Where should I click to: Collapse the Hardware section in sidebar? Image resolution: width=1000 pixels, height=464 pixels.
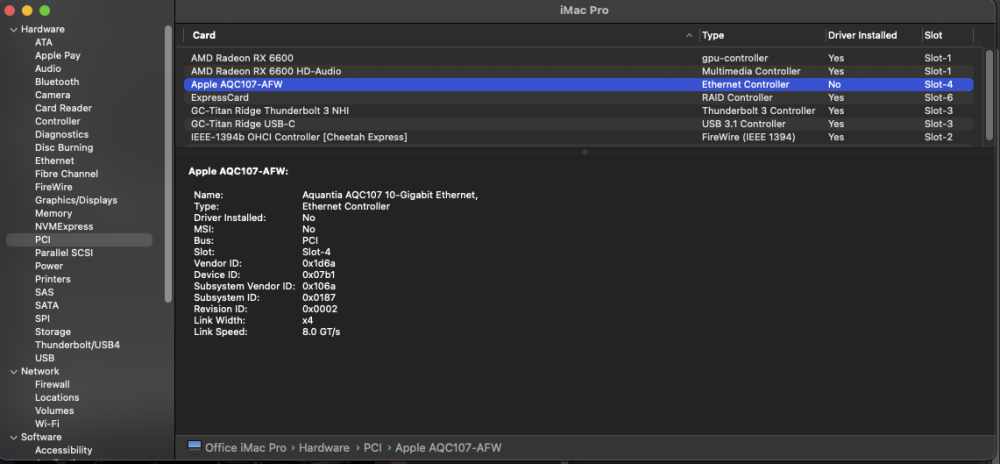click(x=13, y=29)
